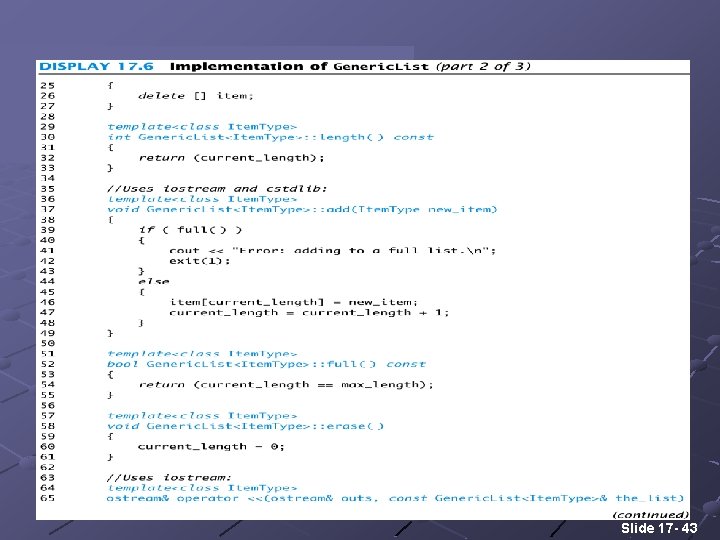Click the 'length( ) const' function declaration line
Screen dimensions: 720x540
[x=270, y=137]
